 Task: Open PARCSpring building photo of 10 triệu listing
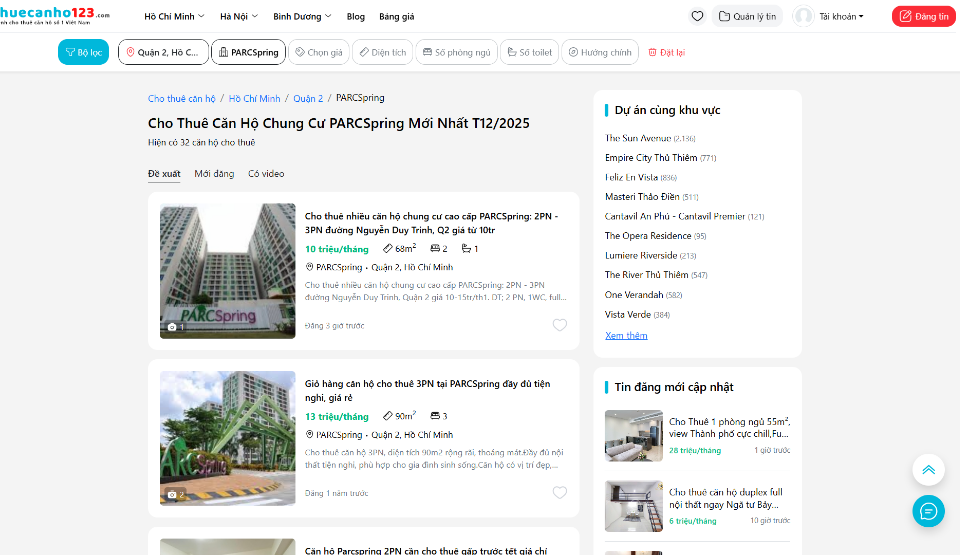228,271
